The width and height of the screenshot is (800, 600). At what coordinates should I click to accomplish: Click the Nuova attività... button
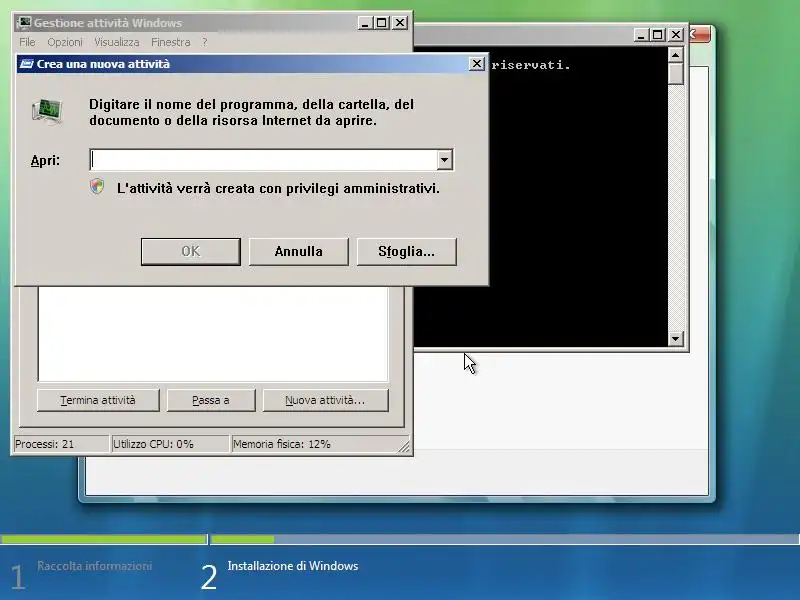325,401
